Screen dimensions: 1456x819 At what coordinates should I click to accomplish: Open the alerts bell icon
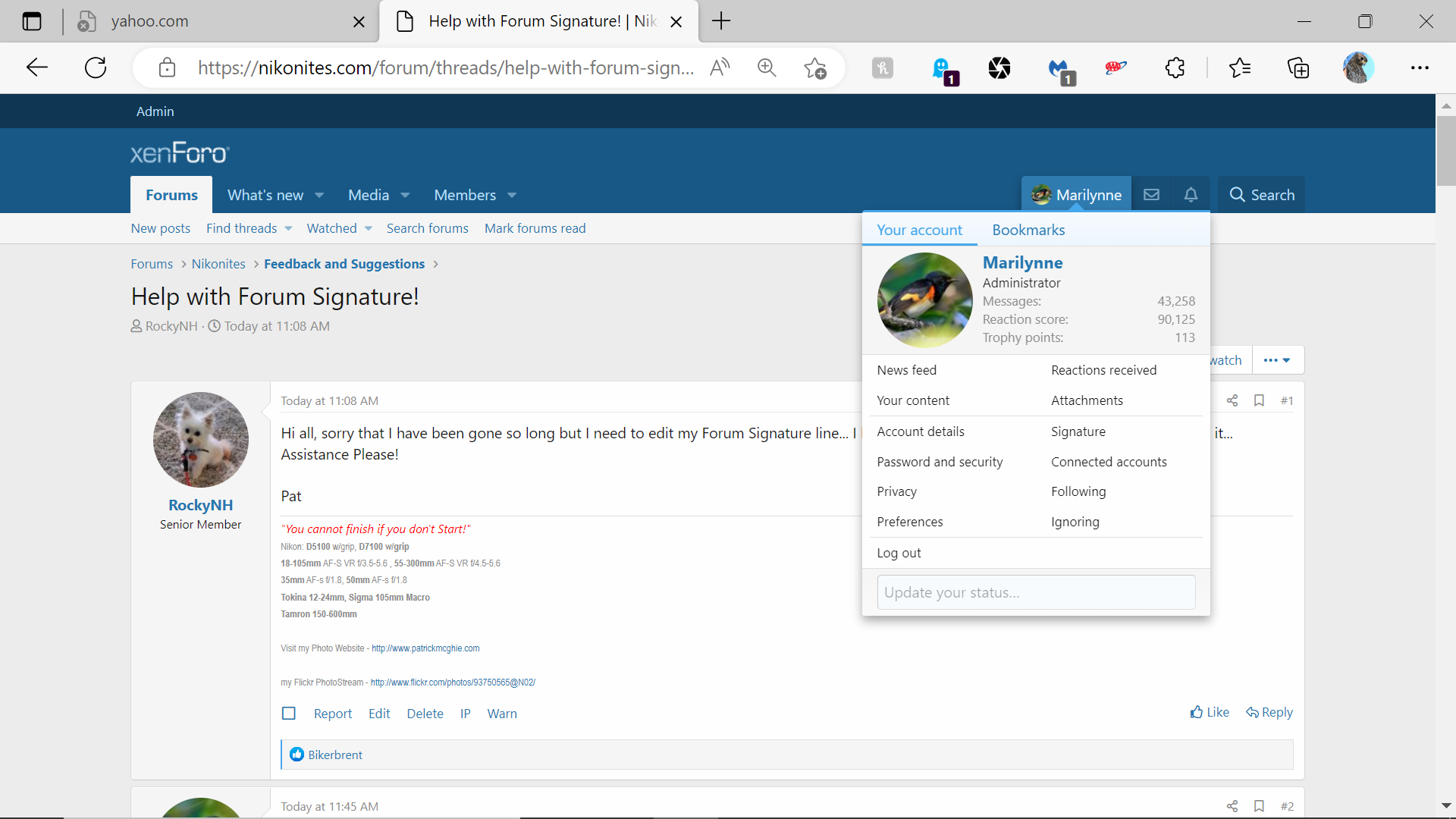pos(1191,195)
